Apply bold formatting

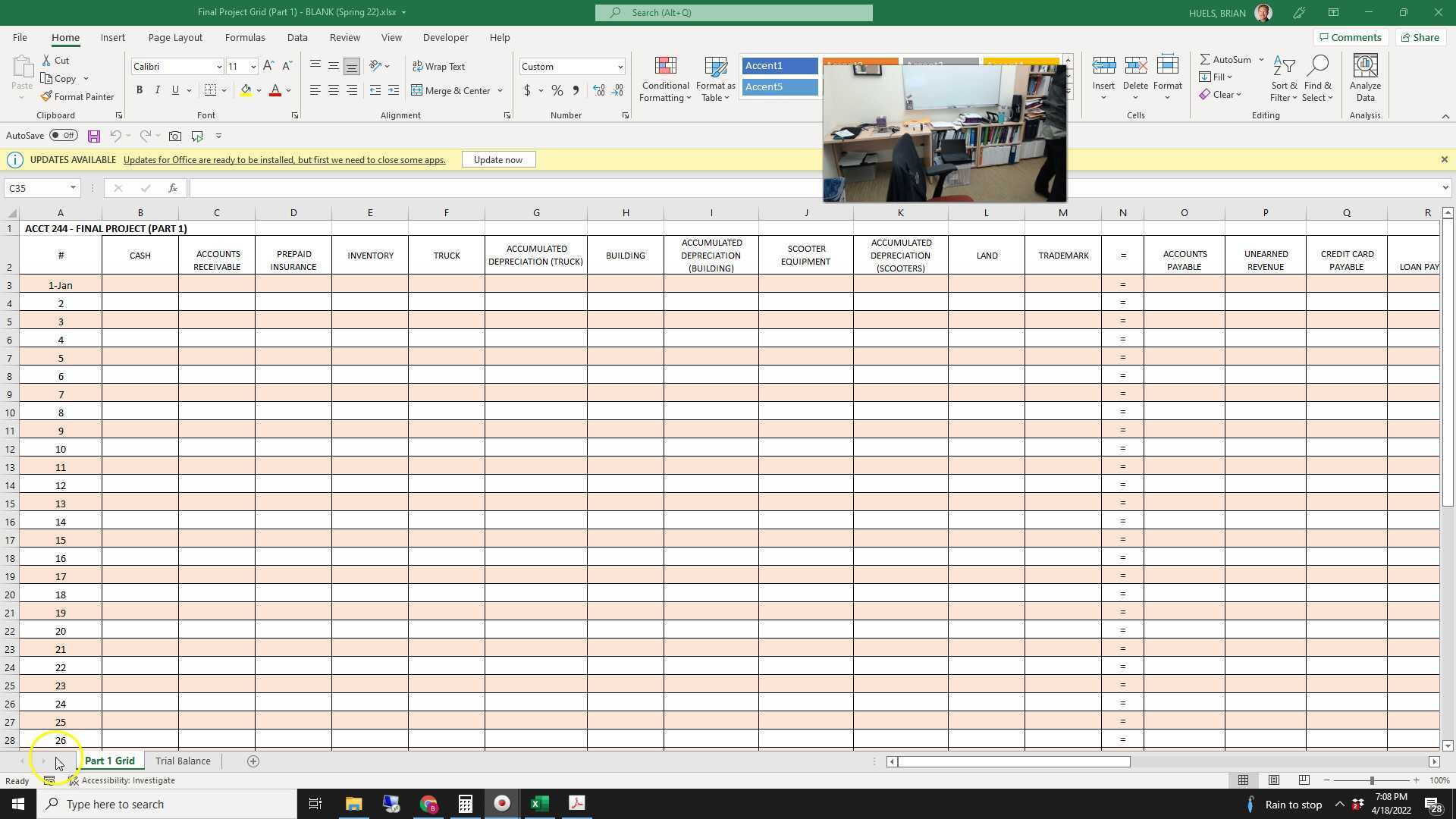tap(140, 90)
